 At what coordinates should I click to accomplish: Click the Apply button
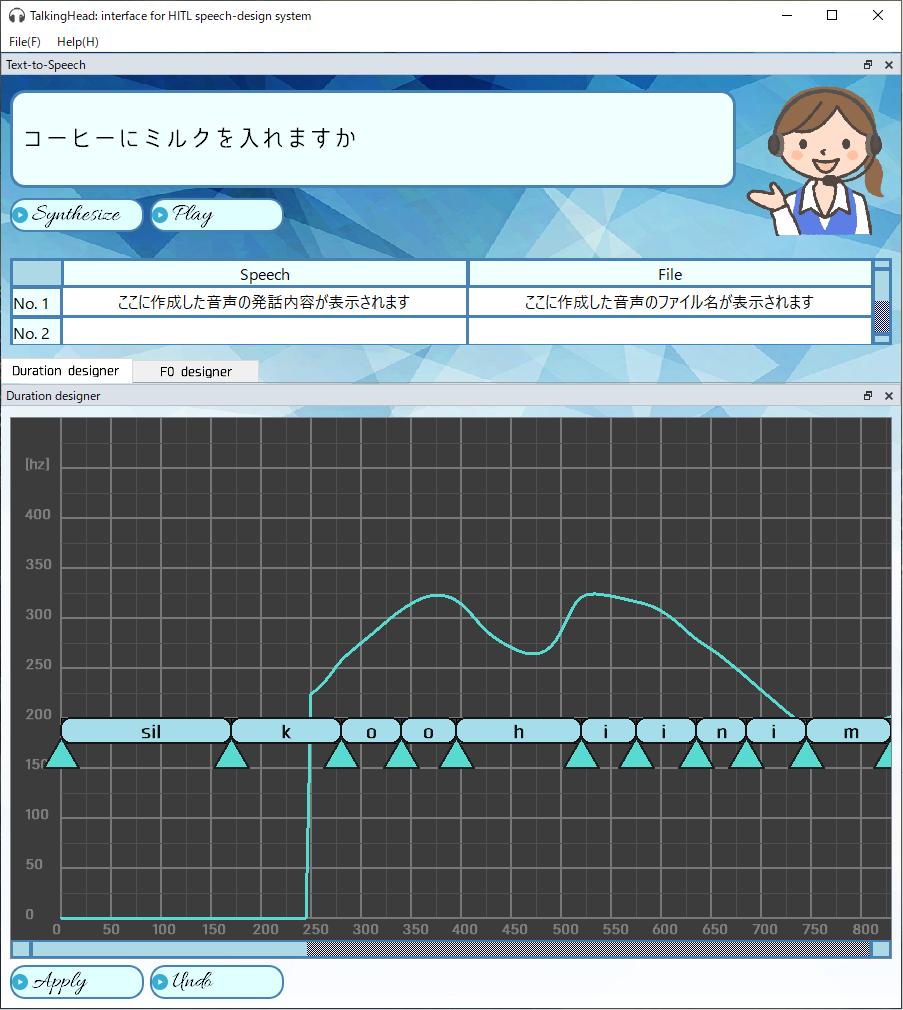[76, 982]
